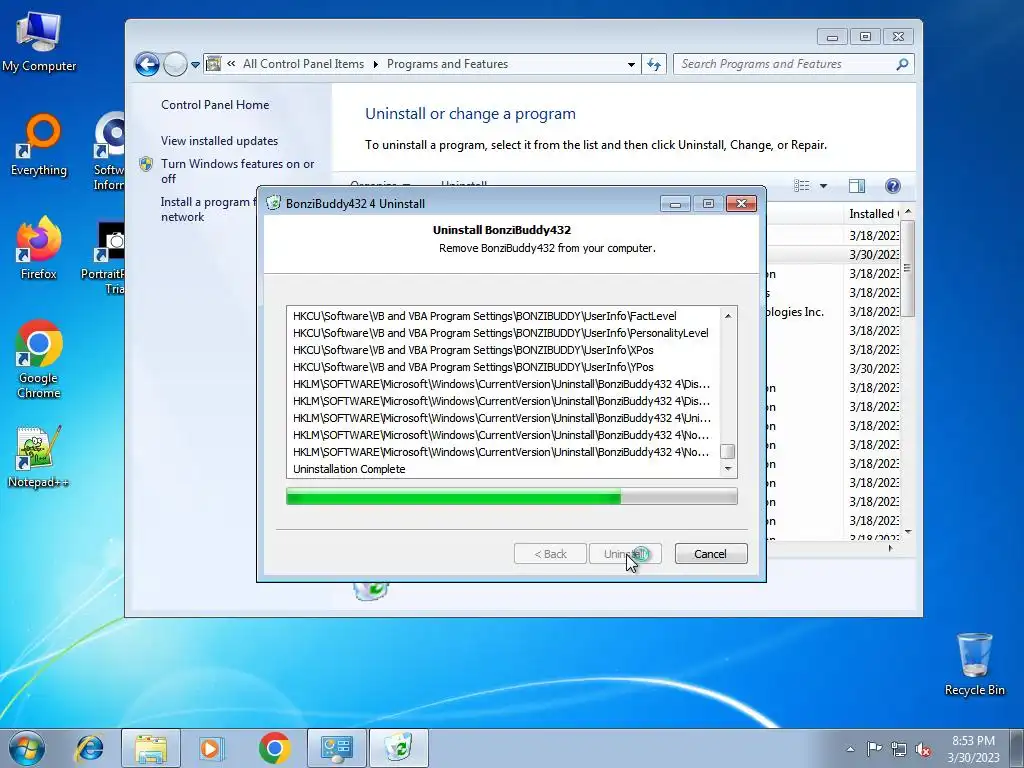The height and width of the screenshot is (768, 1024).
Task: Click the uninstall log scroll-down arrow
Action: pos(728,469)
